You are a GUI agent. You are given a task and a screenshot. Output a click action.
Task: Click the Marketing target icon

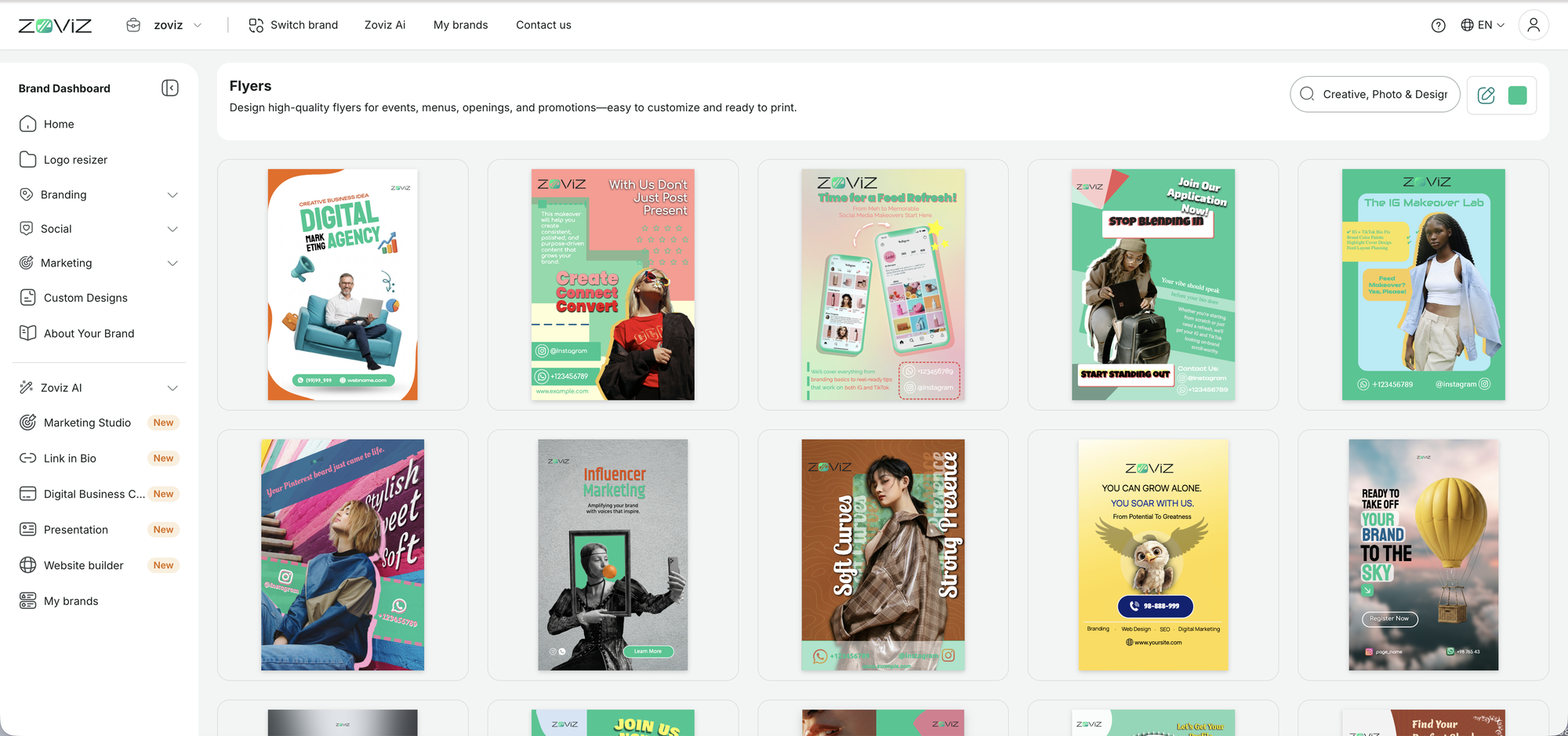click(x=27, y=263)
